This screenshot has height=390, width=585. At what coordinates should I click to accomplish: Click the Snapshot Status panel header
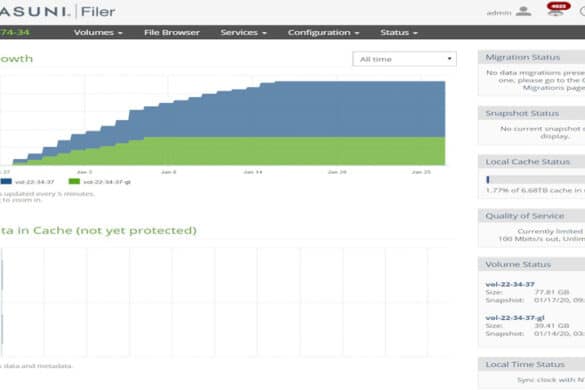(x=531, y=113)
